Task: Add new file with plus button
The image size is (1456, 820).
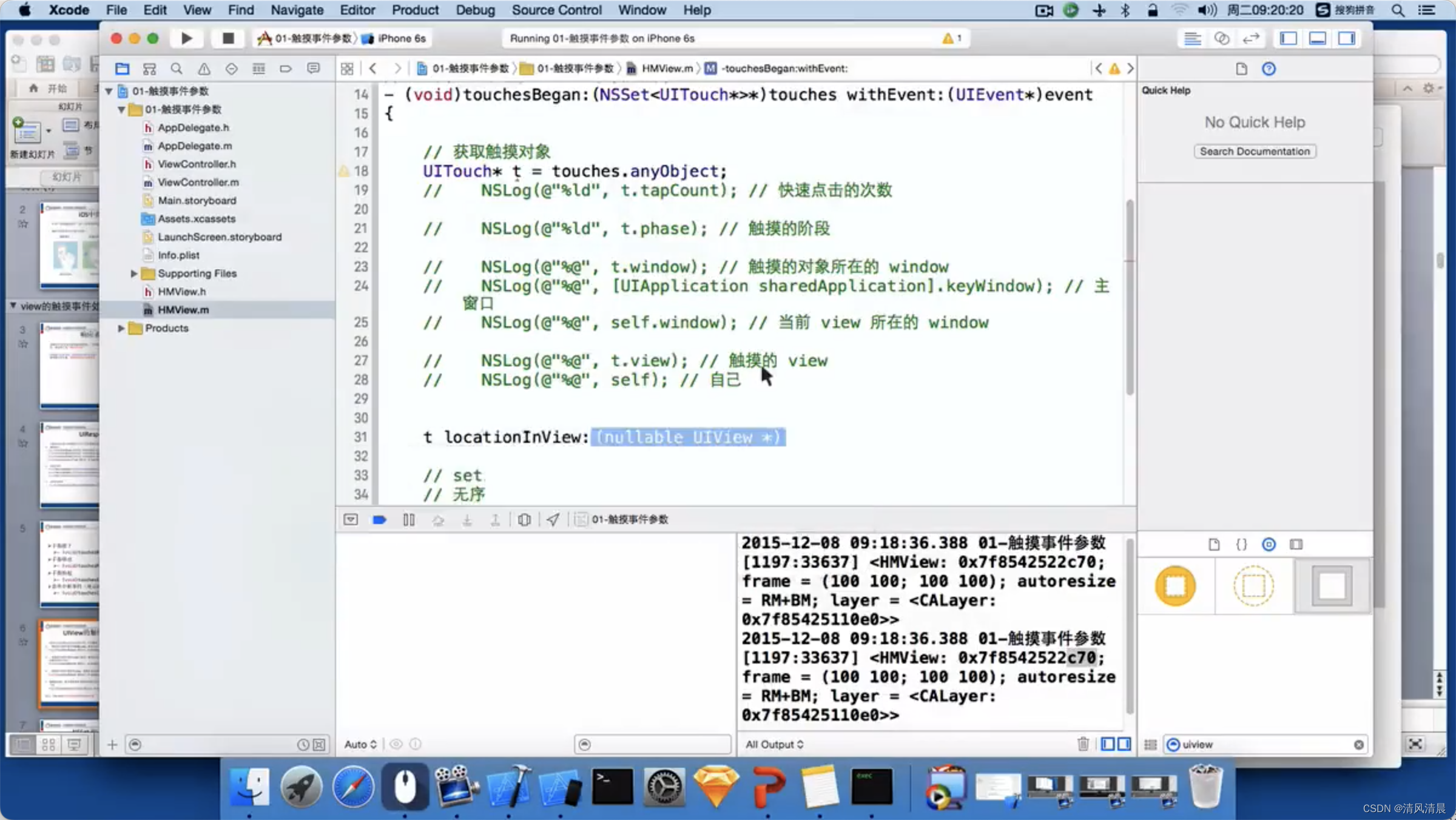Action: [112, 745]
